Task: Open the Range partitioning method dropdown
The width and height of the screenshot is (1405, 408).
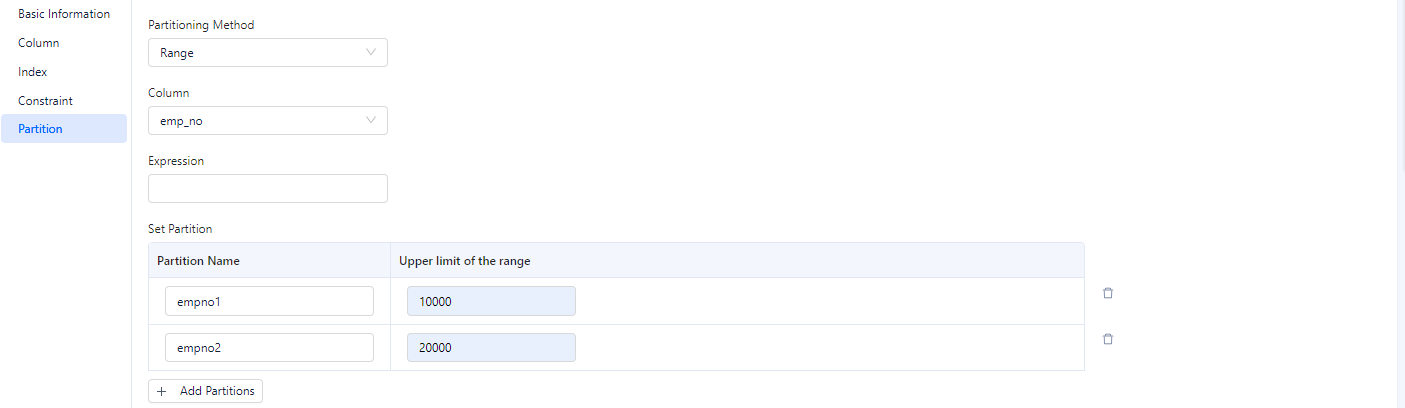Action: (267, 53)
